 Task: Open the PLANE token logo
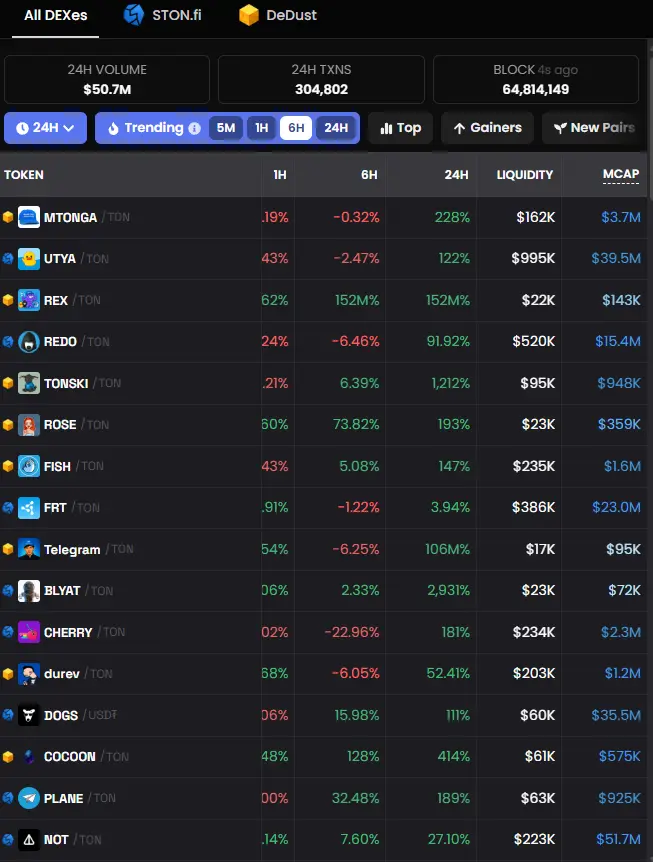pyautogui.click(x=29, y=798)
